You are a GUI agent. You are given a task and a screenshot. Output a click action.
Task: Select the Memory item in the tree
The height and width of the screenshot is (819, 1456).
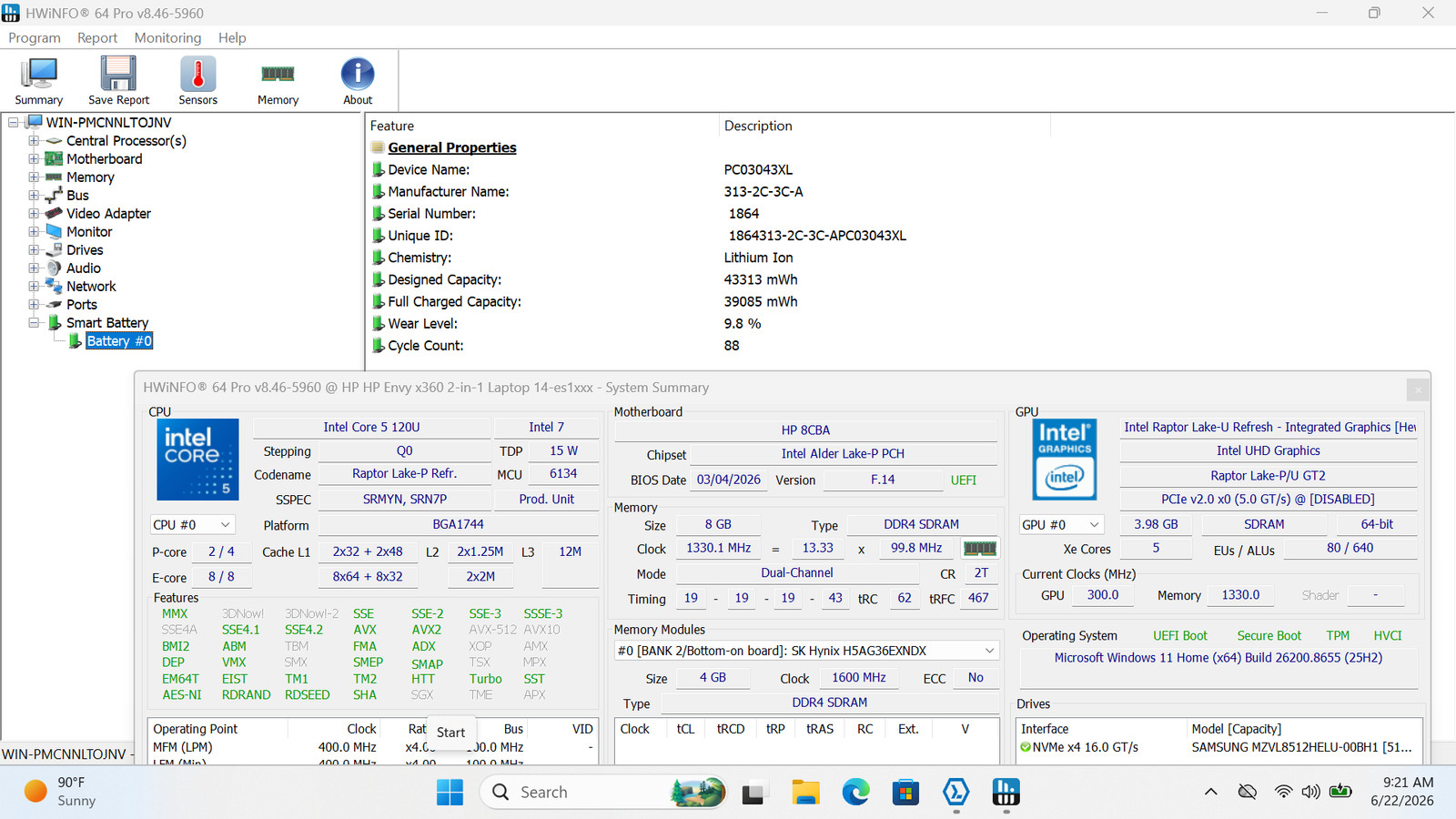(90, 177)
